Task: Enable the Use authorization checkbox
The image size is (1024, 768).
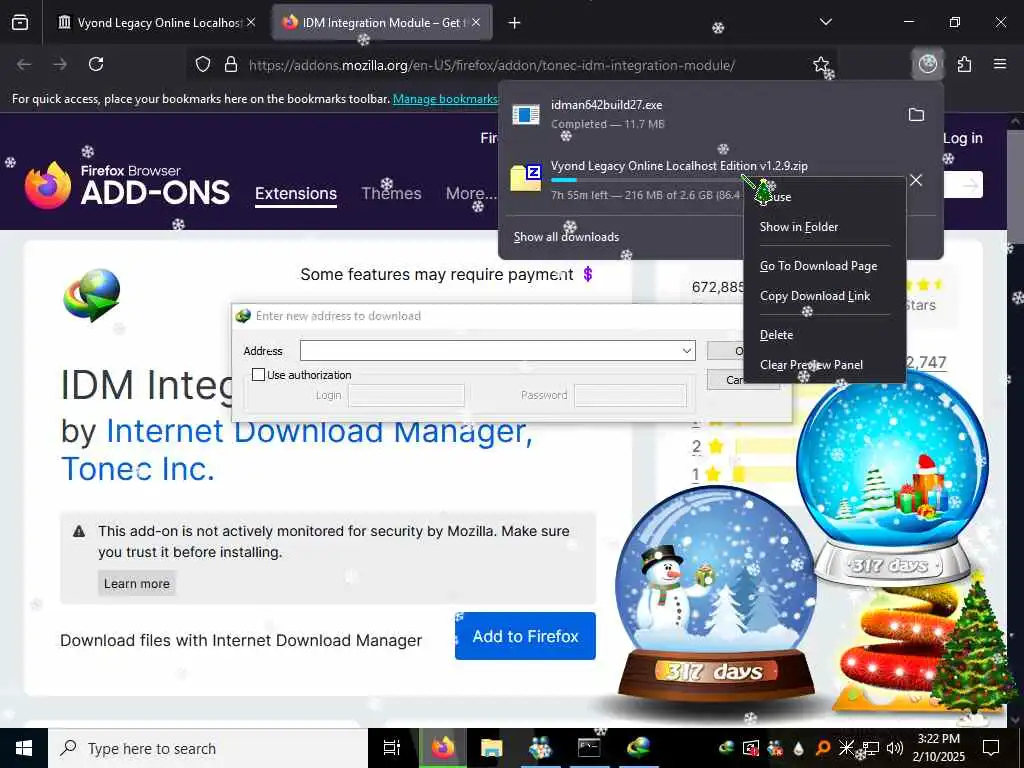Action: pyautogui.click(x=259, y=374)
